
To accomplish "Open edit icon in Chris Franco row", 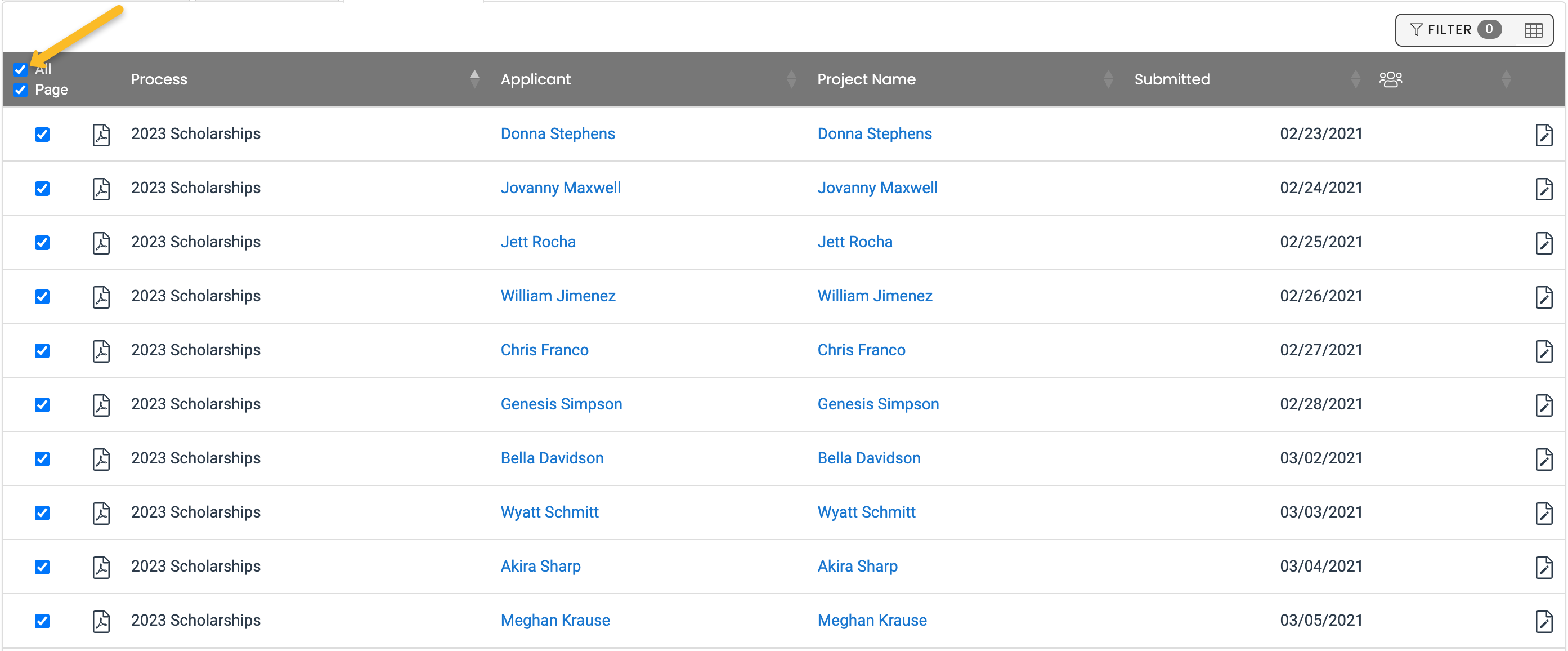I will pyautogui.click(x=1543, y=351).
